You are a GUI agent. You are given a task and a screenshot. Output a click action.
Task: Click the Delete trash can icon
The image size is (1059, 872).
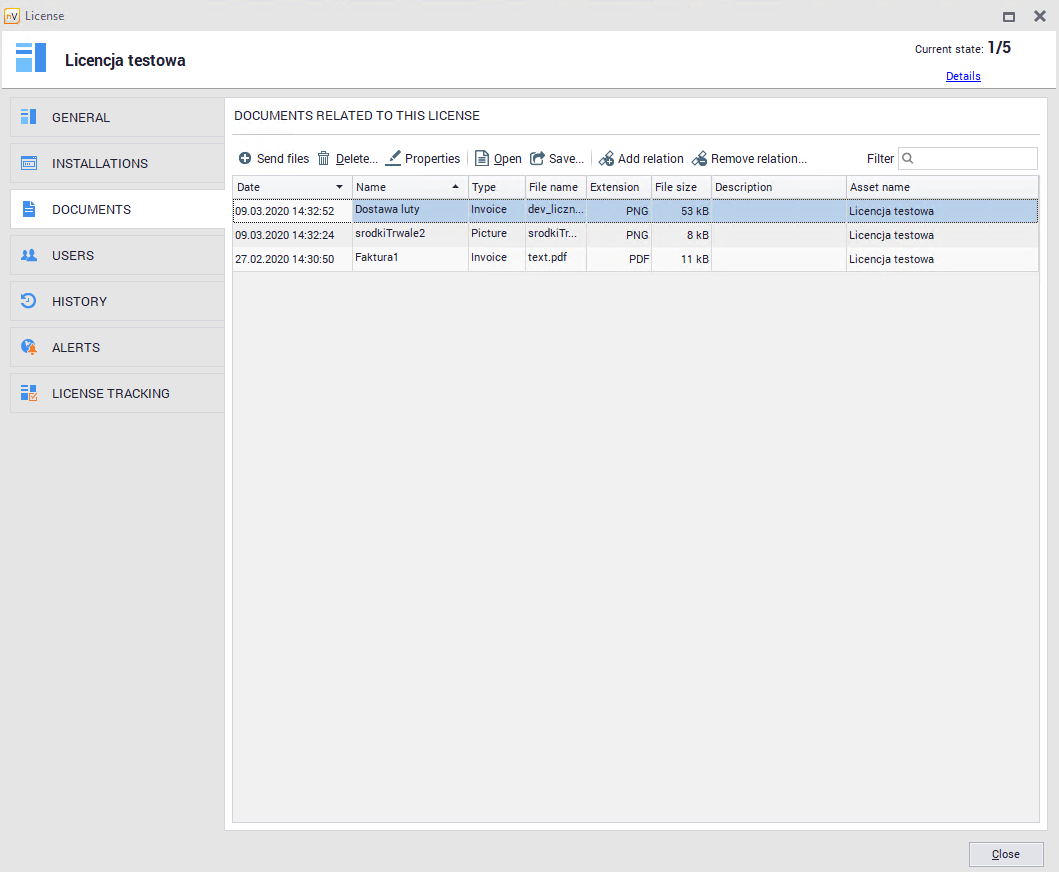click(323, 159)
